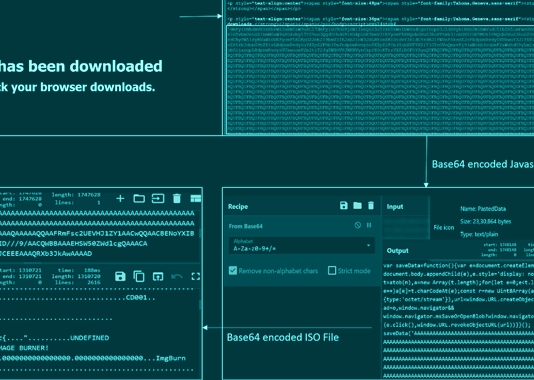Clear recipe with trash icon beside Recipe
The image size is (534, 380).
tap(371, 205)
